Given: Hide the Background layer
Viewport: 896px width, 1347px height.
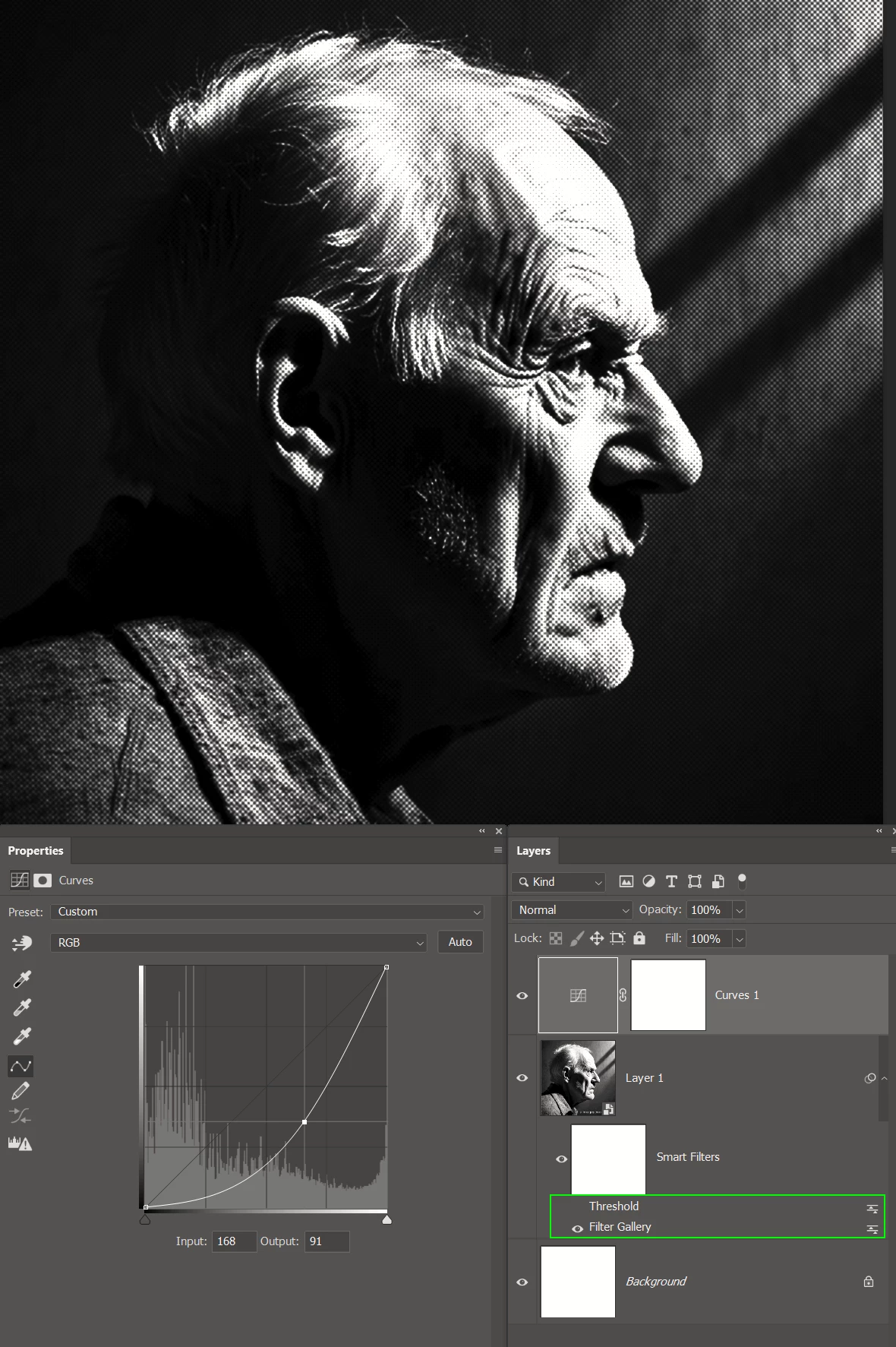Looking at the screenshot, I should (x=522, y=1282).
